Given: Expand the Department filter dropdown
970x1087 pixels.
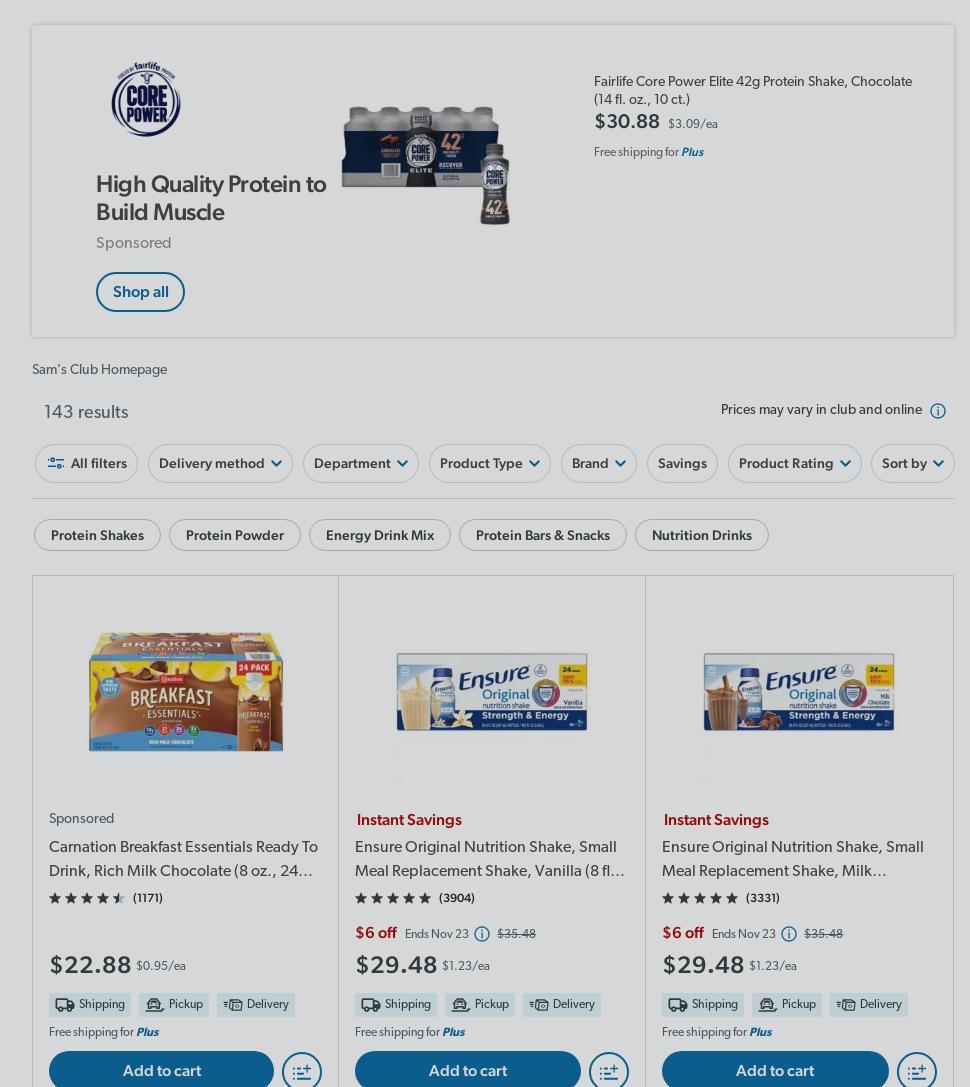Looking at the screenshot, I should click(x=361, y=463).
